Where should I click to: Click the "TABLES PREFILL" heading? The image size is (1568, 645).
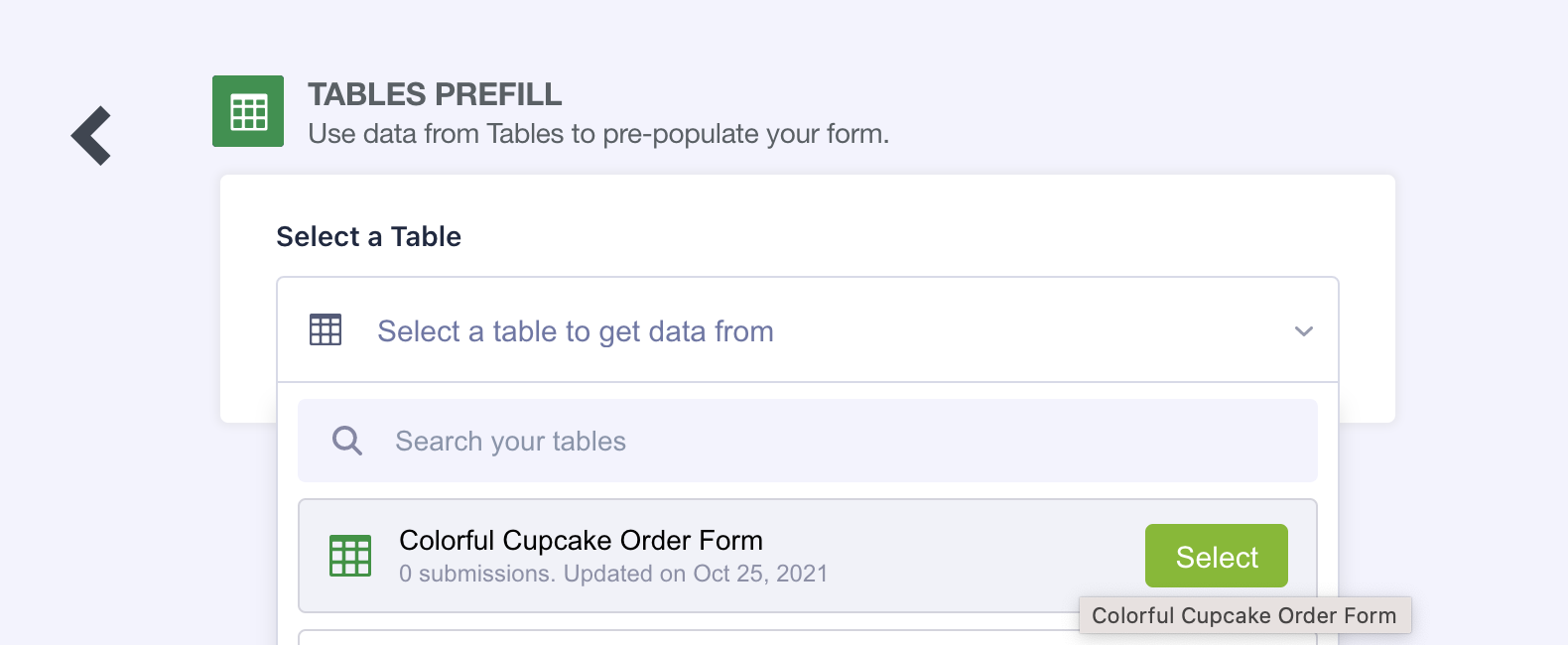[435, 94]
